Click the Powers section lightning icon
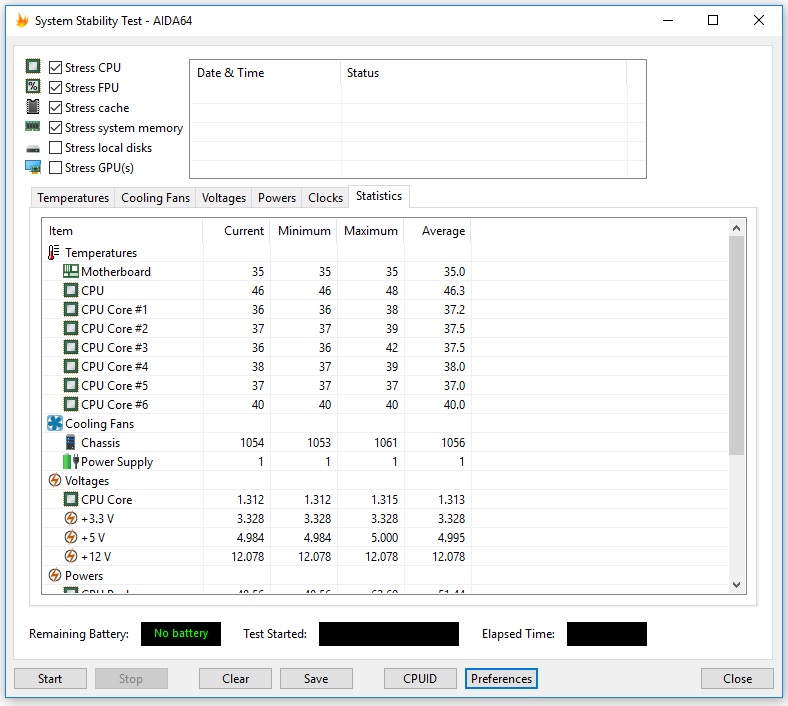 (55, 575)
